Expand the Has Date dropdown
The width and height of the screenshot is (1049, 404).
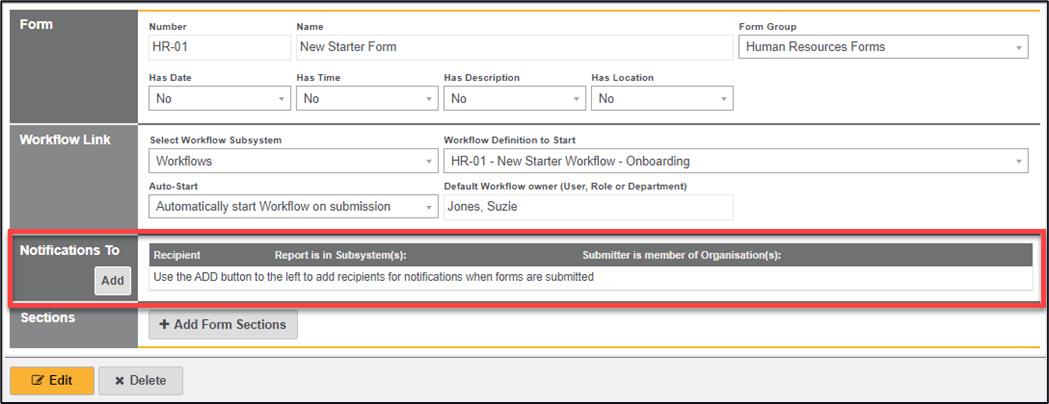(x=220, y=98)
